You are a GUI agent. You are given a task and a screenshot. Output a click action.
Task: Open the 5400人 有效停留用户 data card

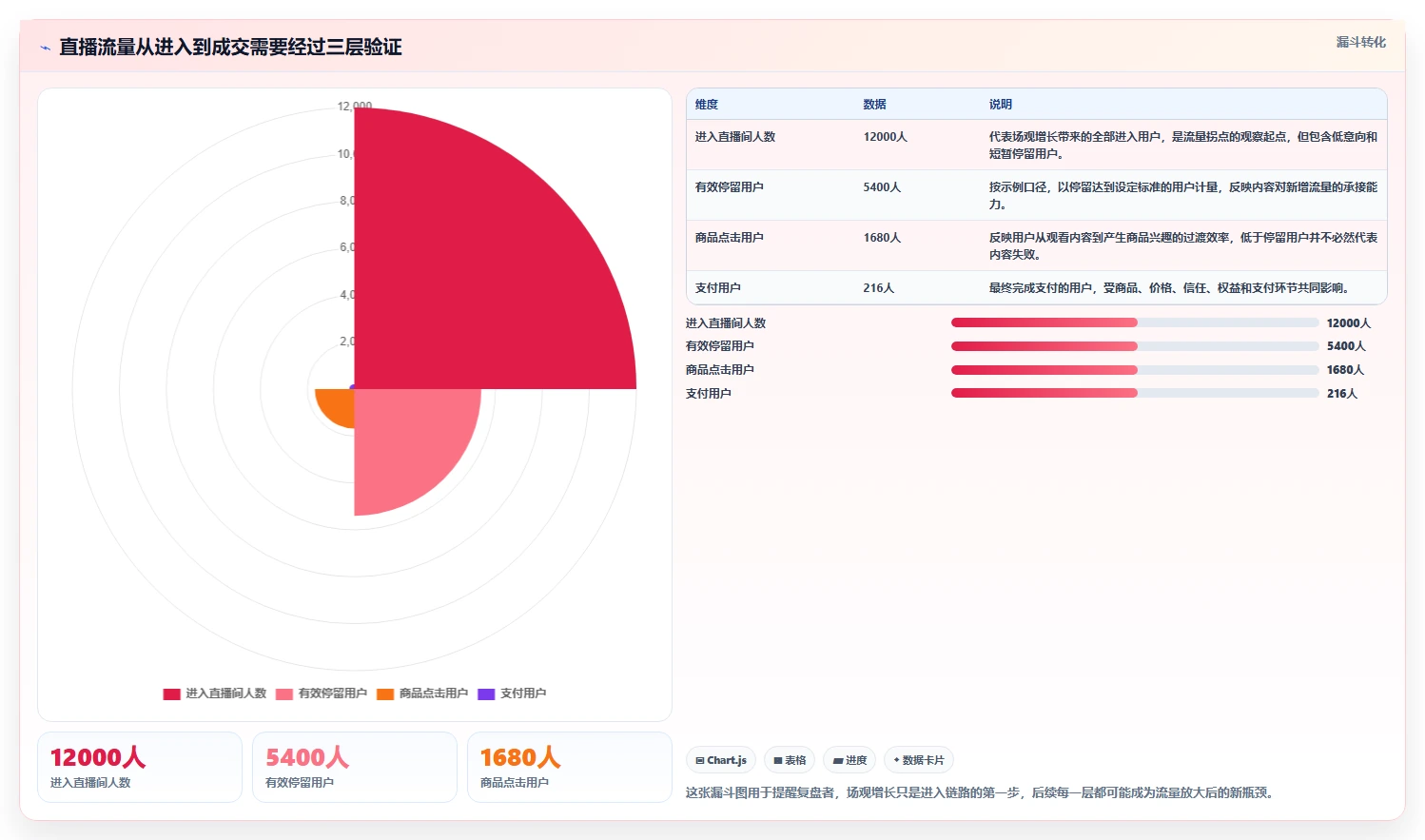[355, 767]
